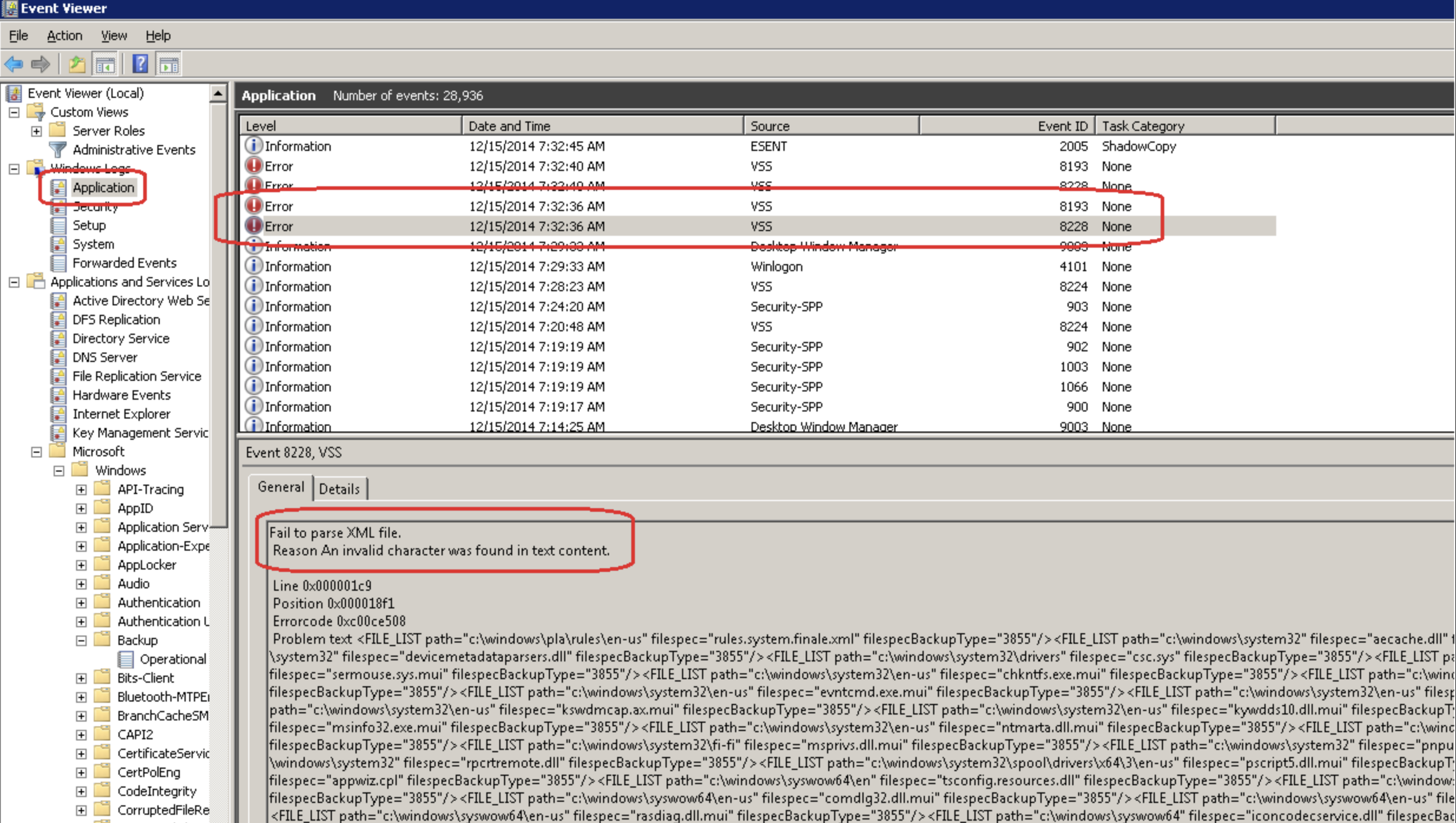
Task: Sort by the Source column header
Action: pyautogui.click(x=831, y=126)
